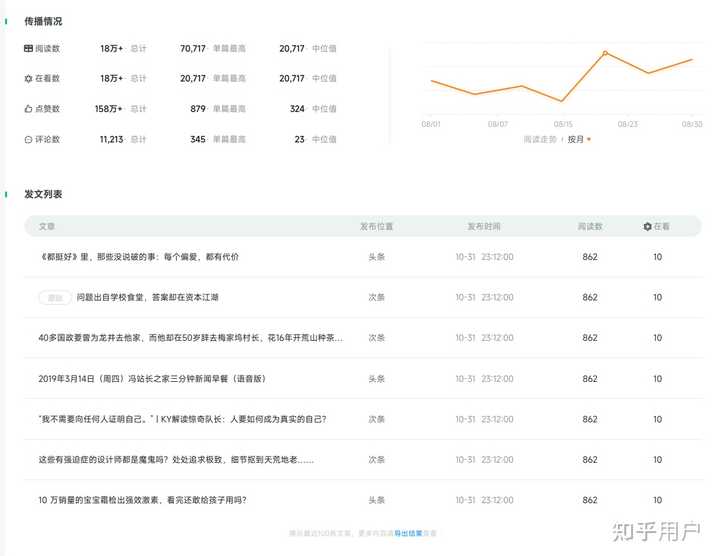The image size is (720, 556).
Task: Open the 按月 period dropdown under chart
Action: 579,139
